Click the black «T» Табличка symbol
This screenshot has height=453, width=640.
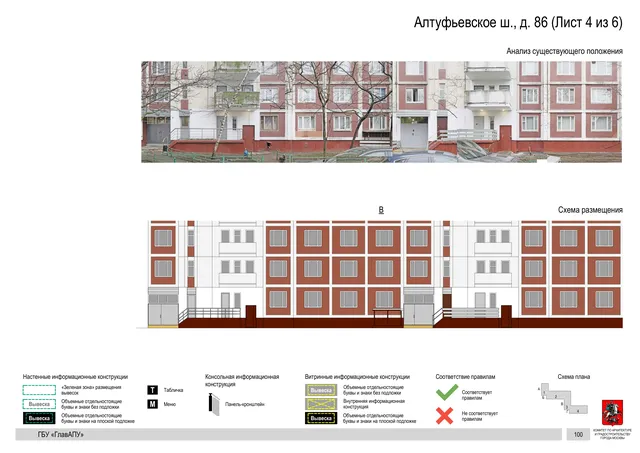[x=152, y=390]
